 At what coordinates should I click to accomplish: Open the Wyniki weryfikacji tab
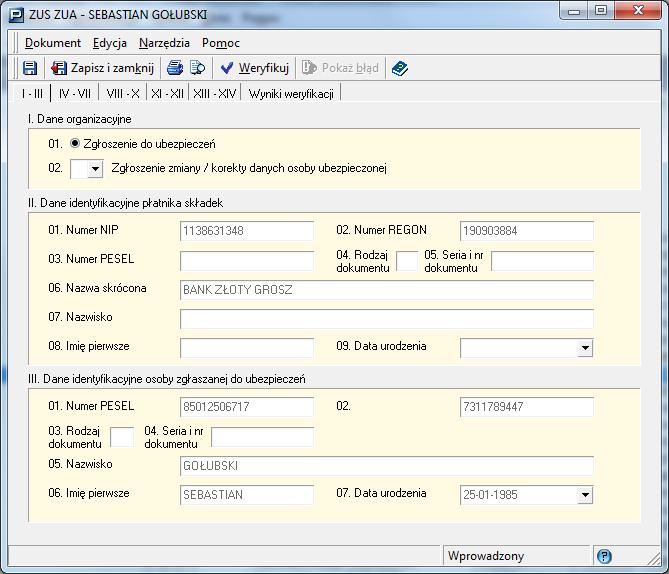point(291,93)
